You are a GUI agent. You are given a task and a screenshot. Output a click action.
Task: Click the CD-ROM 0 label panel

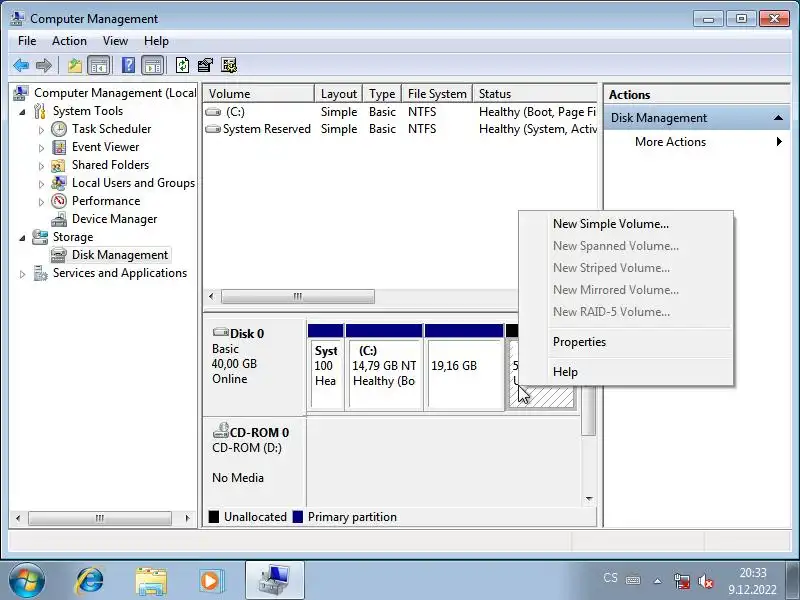click(x=255, y=462)
